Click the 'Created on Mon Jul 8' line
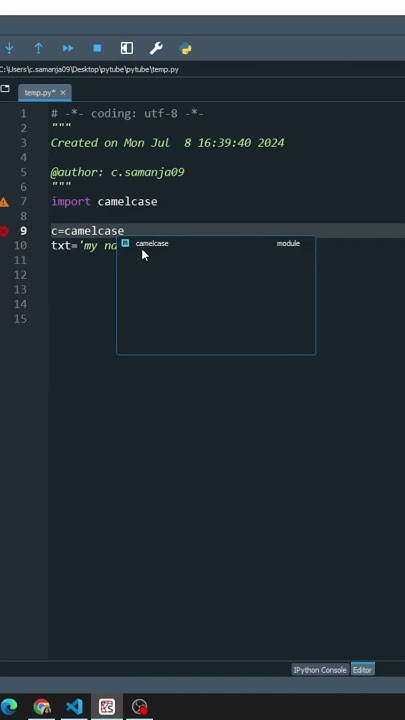The height and width of the screenshot is (720, 405). click(168, 143)
